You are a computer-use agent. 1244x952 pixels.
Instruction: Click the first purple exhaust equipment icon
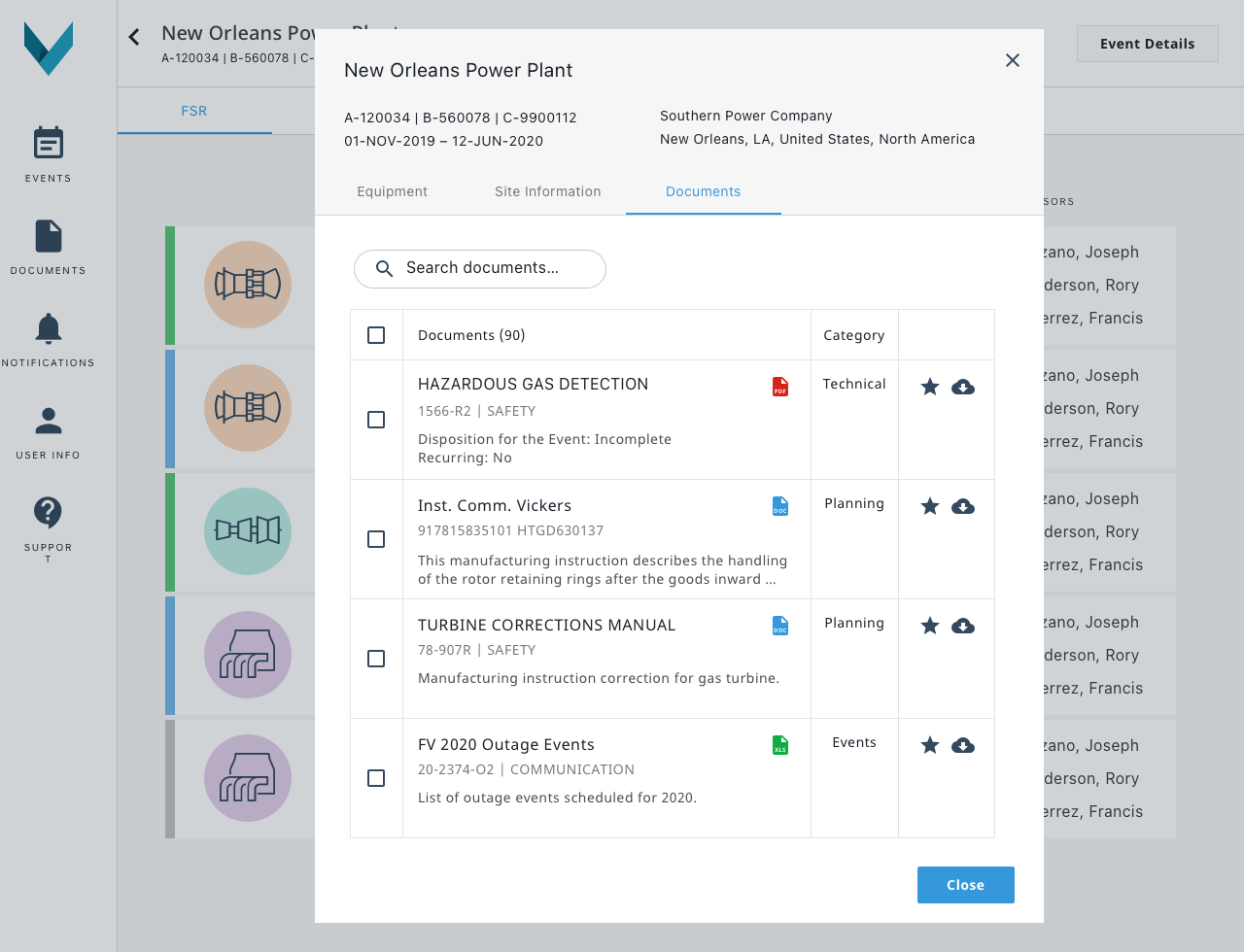(x=248, y=655)
